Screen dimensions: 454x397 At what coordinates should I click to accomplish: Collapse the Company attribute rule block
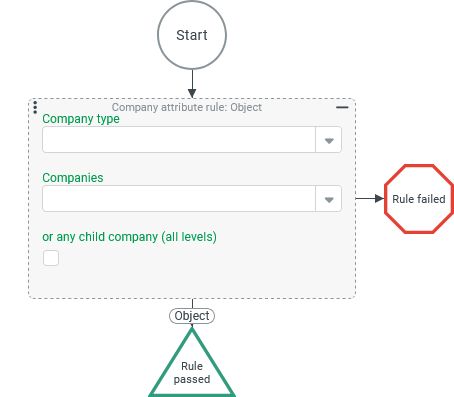(342, 107)
